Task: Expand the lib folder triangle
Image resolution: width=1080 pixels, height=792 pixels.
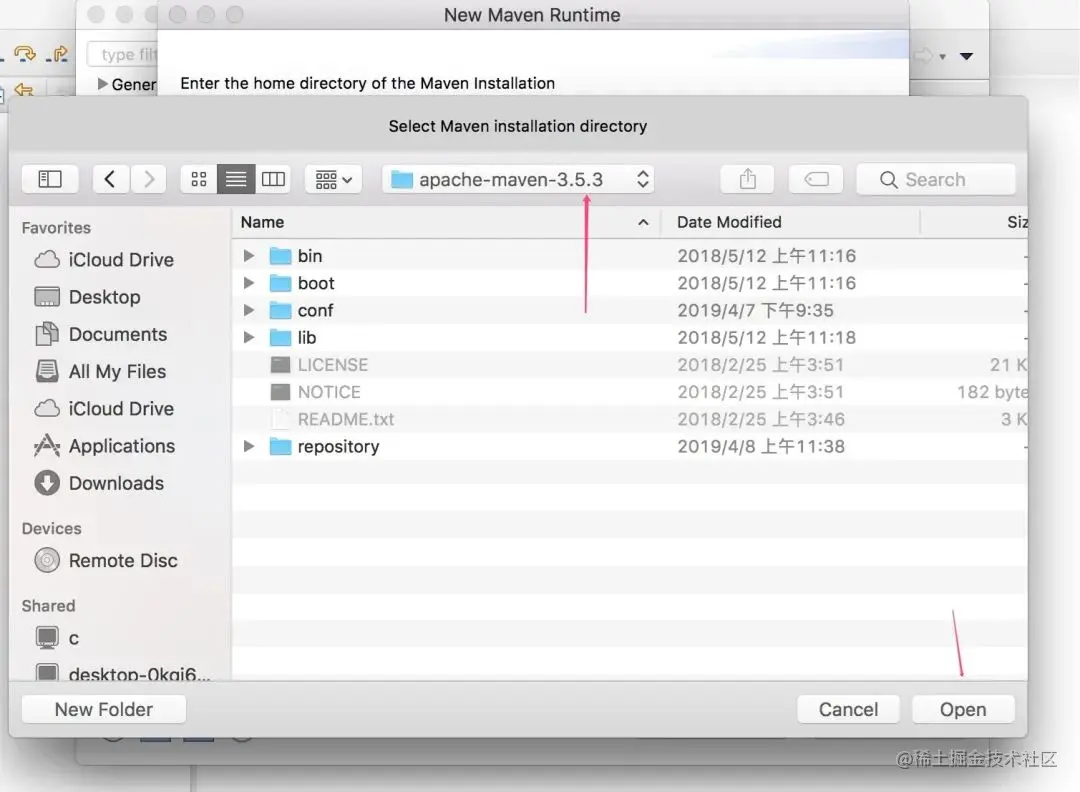Action: coord(249,337)
